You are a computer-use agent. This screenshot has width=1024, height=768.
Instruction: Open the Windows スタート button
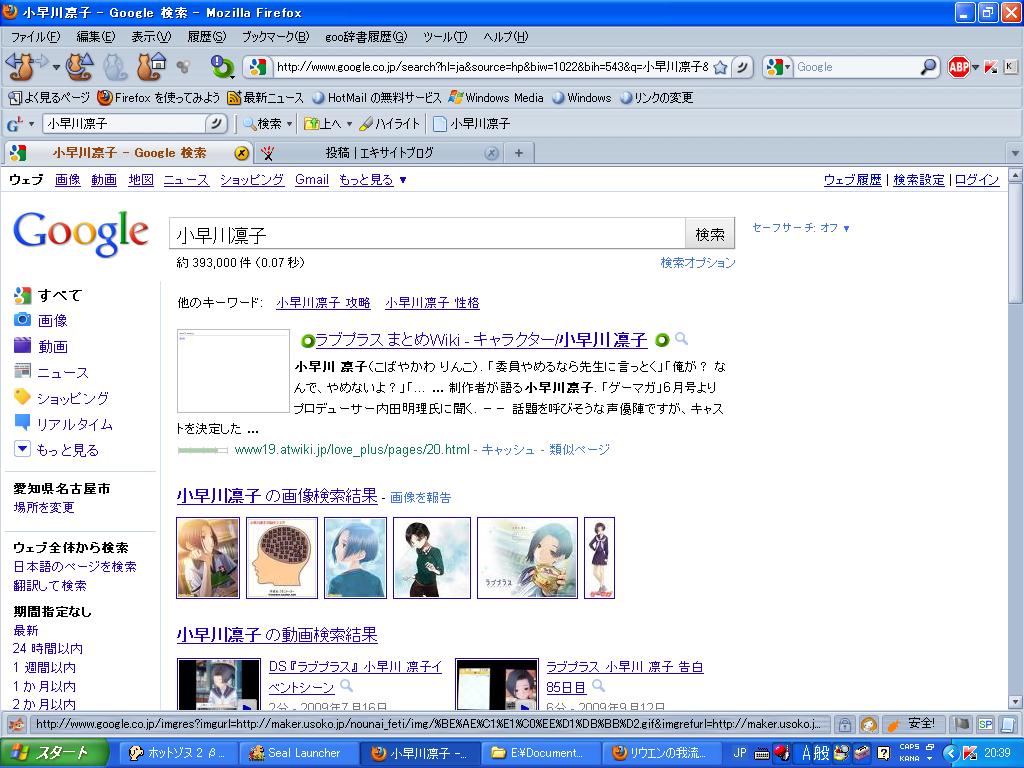click(x=54, y=753)
